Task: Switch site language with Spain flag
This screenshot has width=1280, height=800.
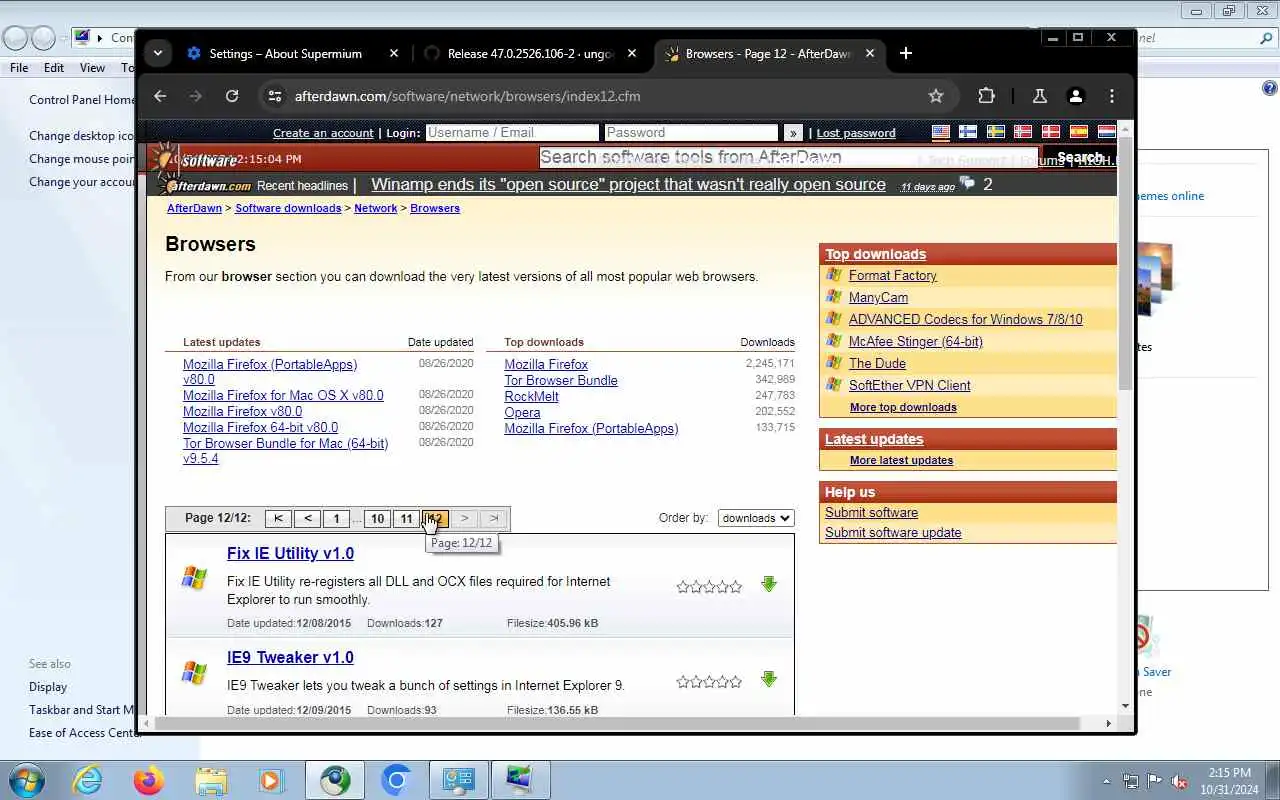Action: pos(1078,132)
